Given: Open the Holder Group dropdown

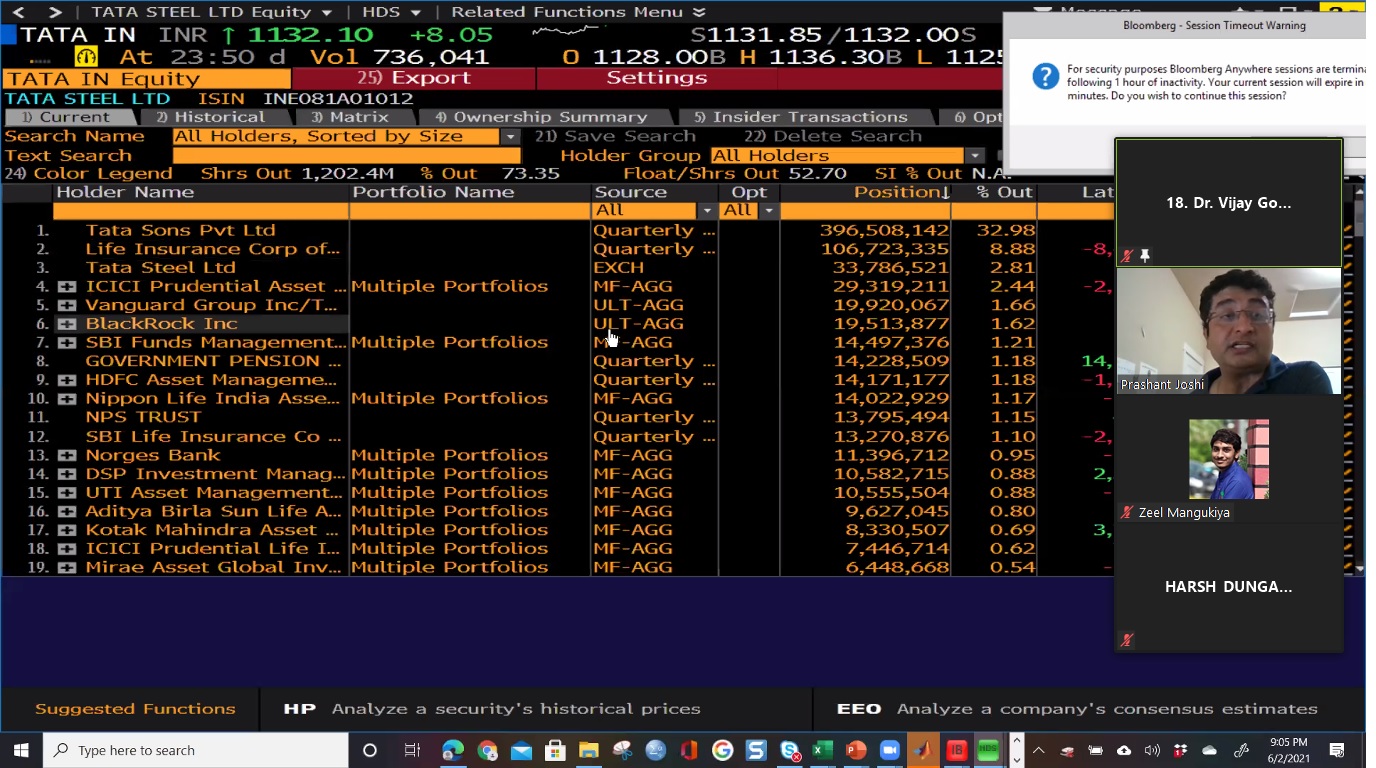Looking at the screenshot, I should pos(974,156).
